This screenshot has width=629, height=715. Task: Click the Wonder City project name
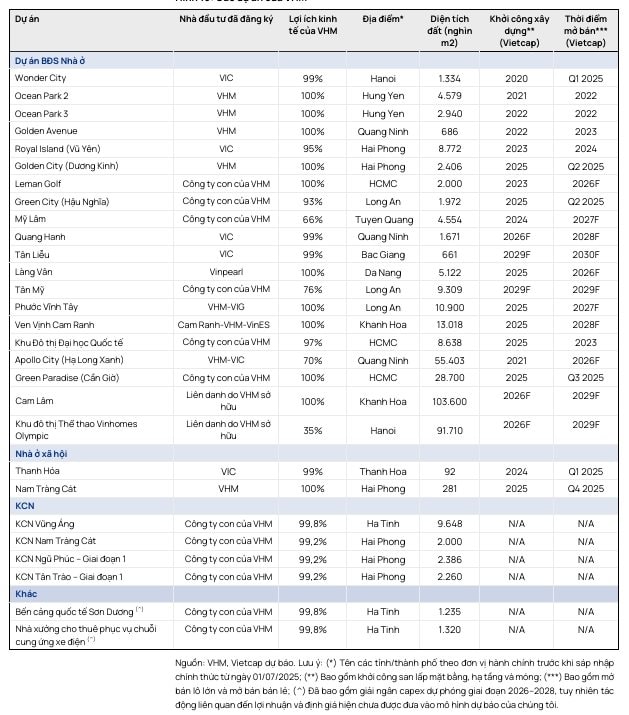41,78
